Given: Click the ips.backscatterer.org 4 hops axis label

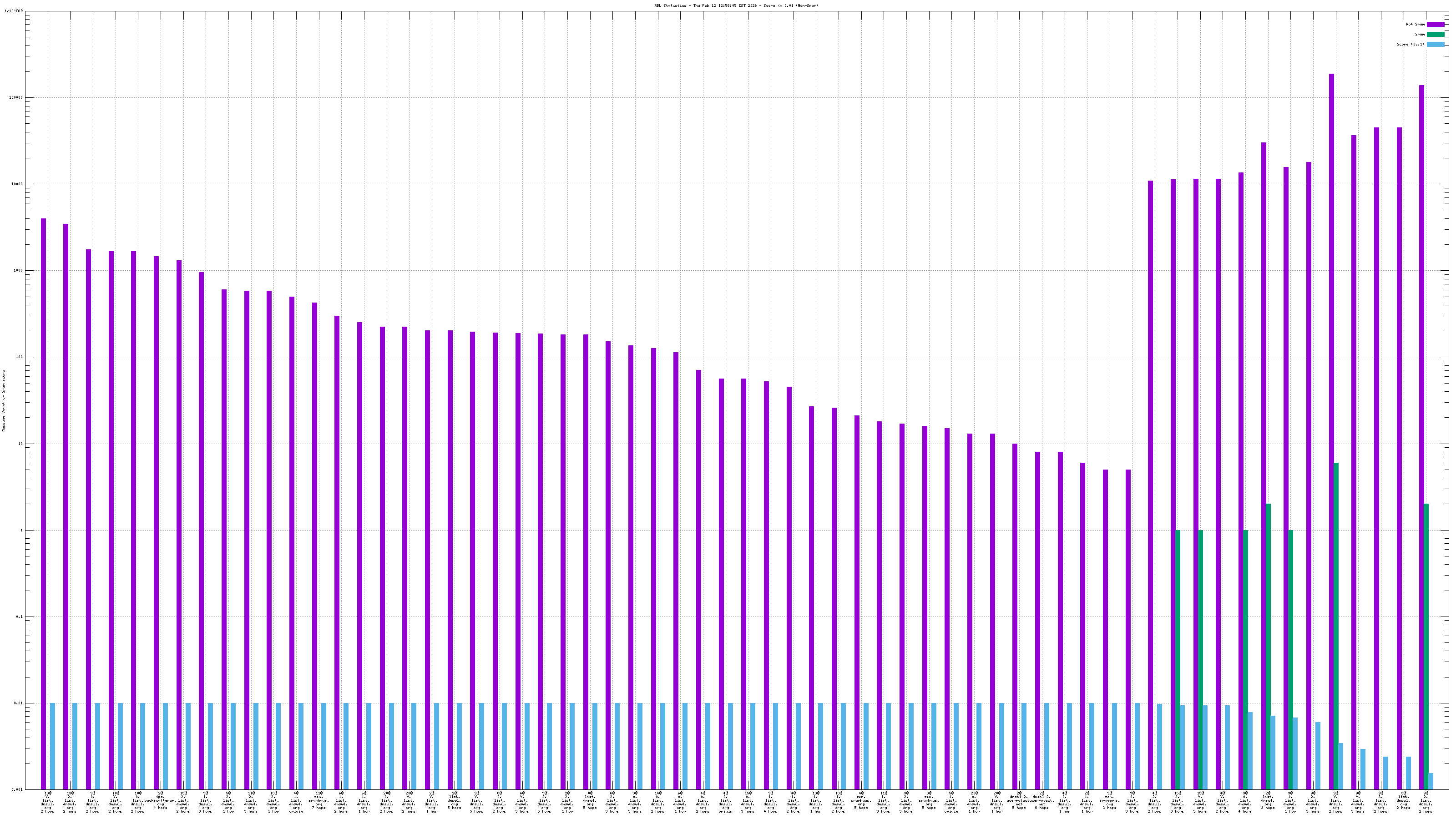Looking at the screenshot, I should [x=161, y=801].
